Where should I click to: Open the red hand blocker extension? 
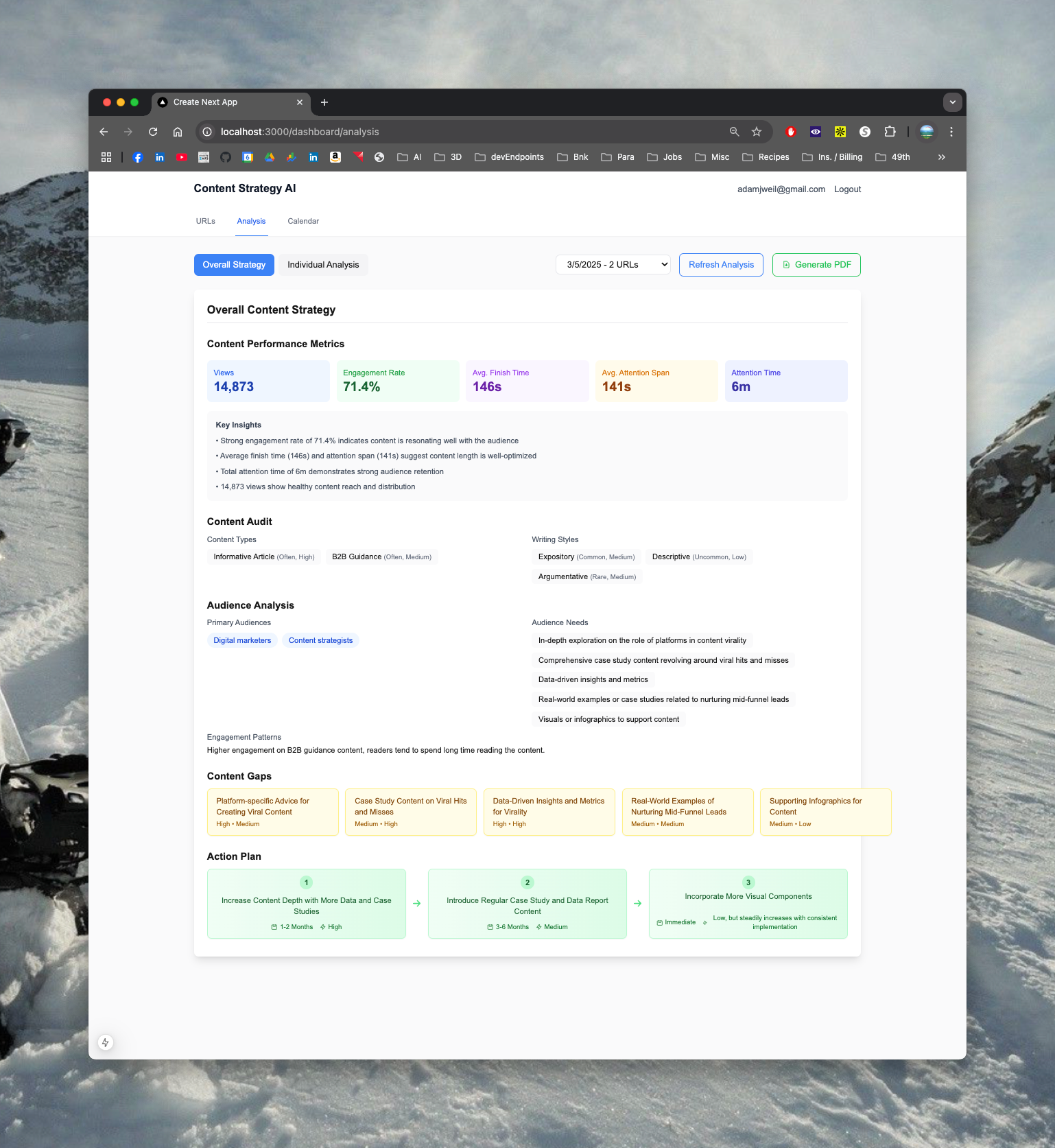tap(791, 132)
